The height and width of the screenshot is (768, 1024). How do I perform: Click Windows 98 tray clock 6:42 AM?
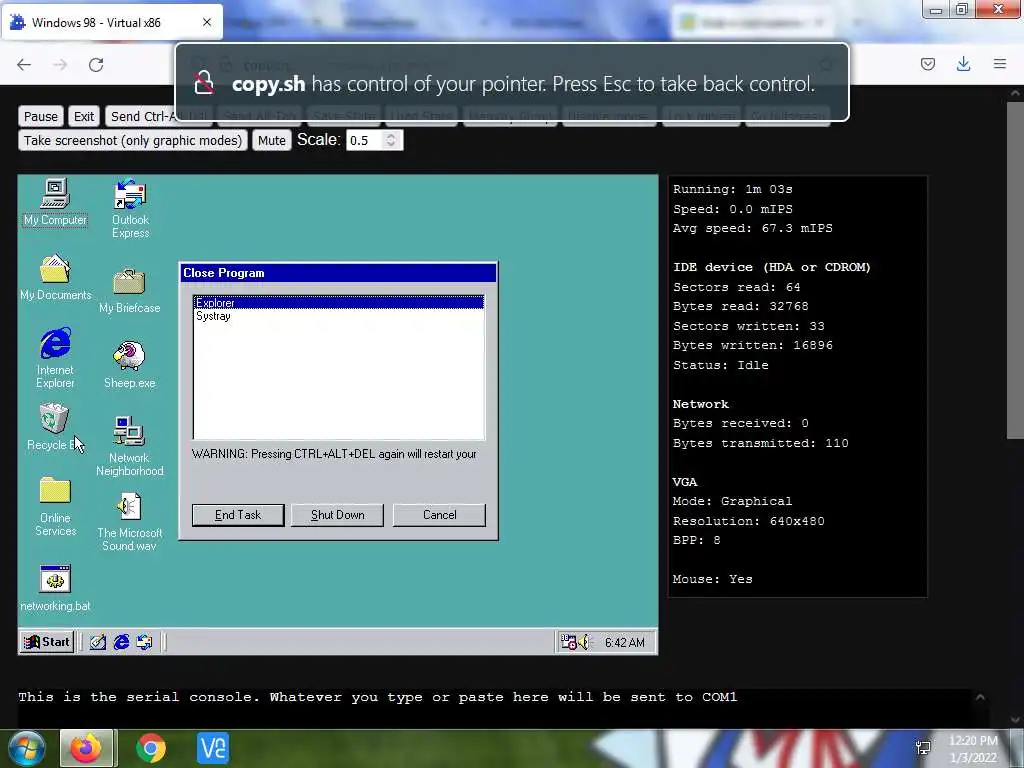tap(624, 643)
